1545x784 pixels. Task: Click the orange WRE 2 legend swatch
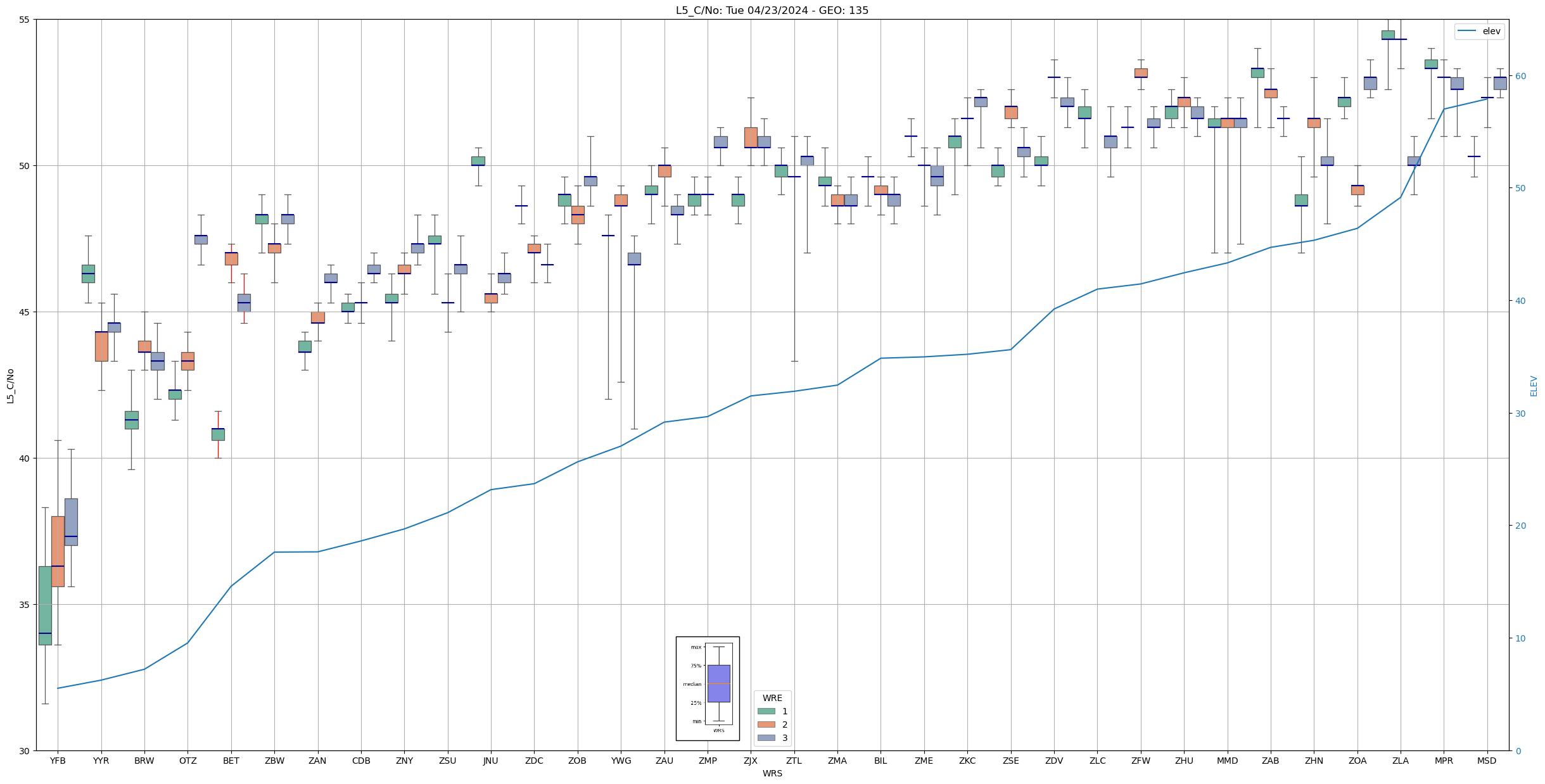[766, 724]
